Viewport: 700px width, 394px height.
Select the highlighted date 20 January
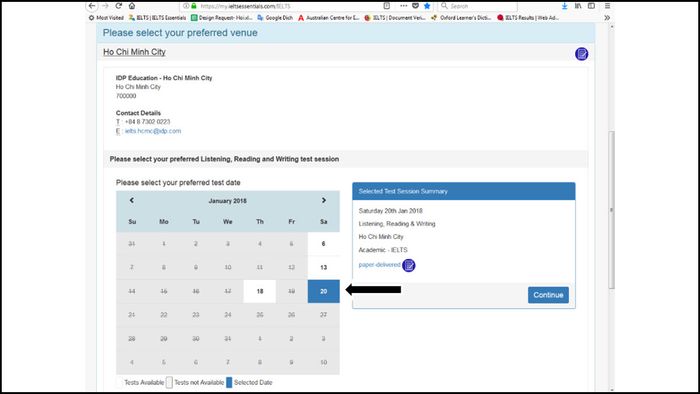tap(324, 291)
